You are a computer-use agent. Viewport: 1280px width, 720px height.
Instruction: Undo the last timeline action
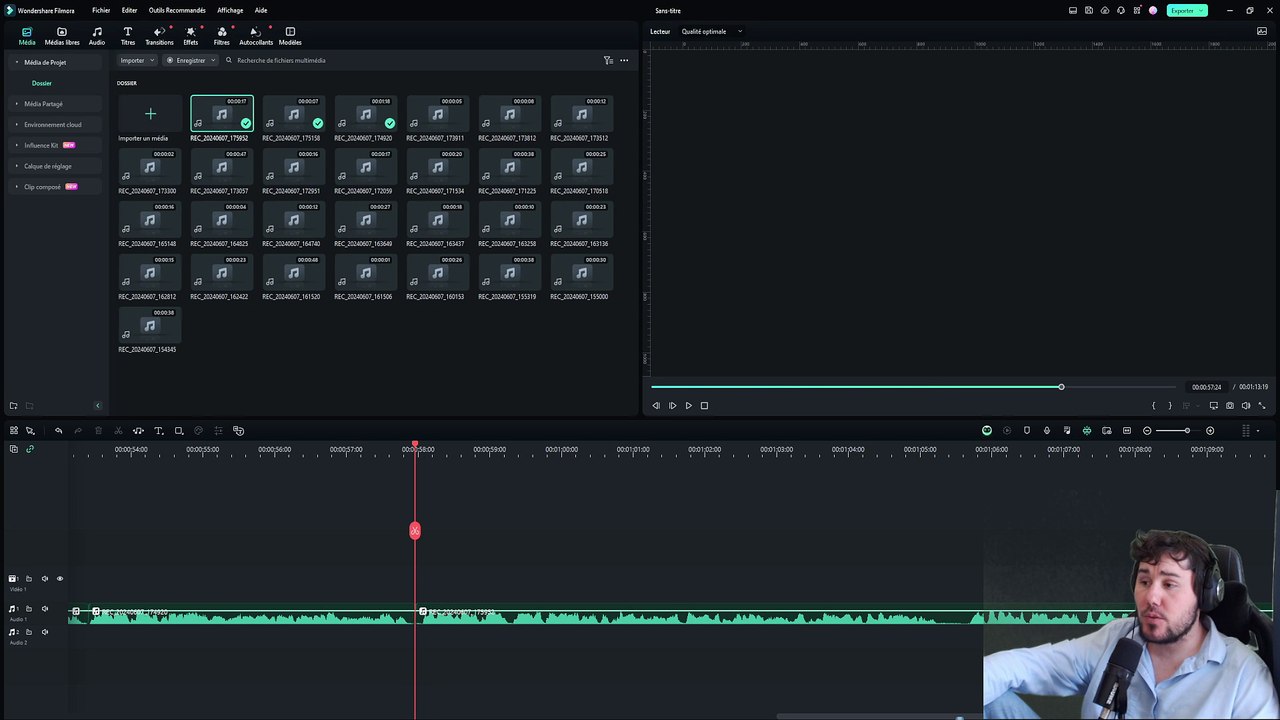58,431
